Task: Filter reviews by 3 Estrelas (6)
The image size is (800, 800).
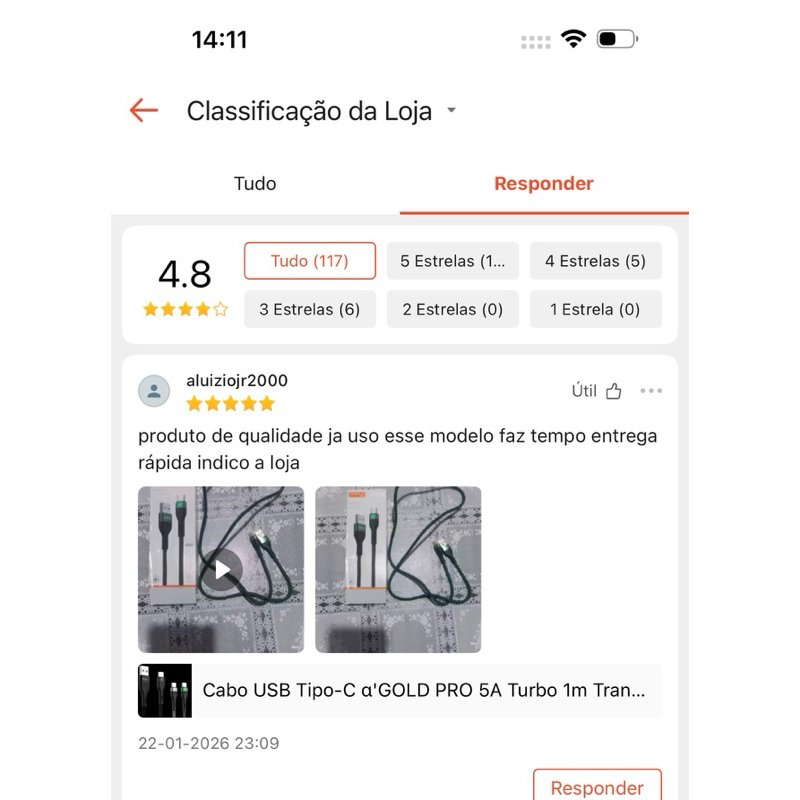Action: 310,309
